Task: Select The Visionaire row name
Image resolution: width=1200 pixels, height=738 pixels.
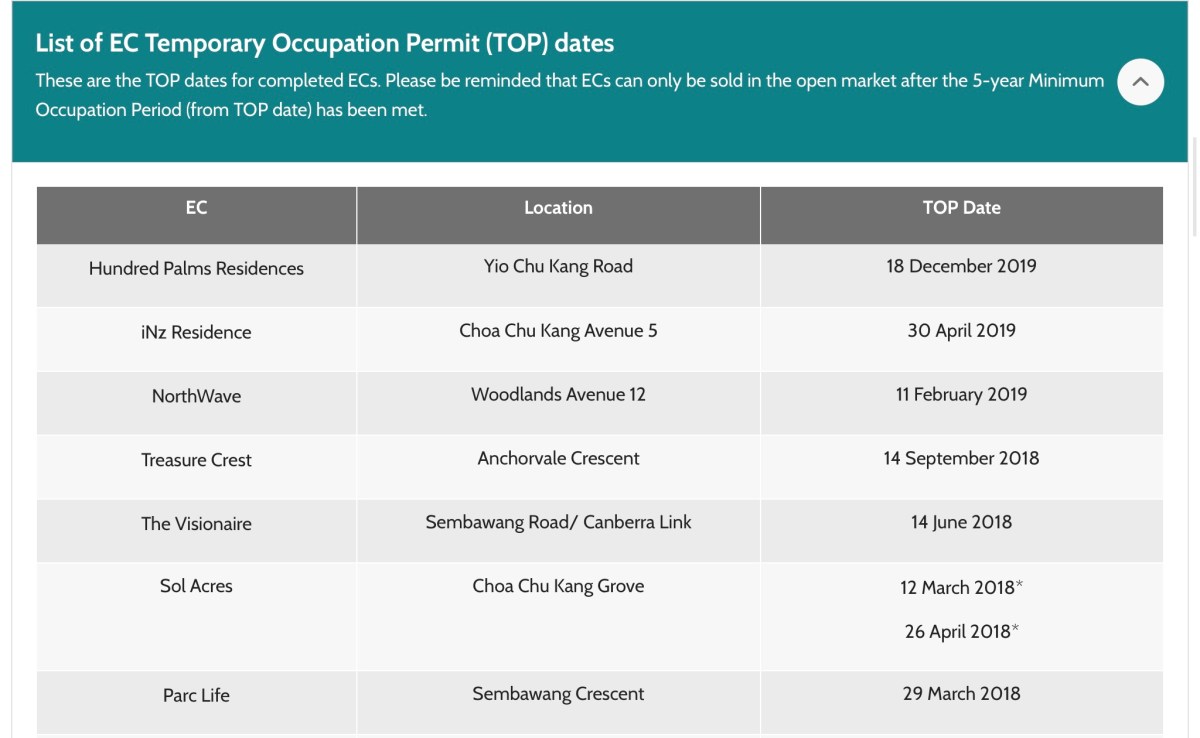Action: tap(196, 524)
